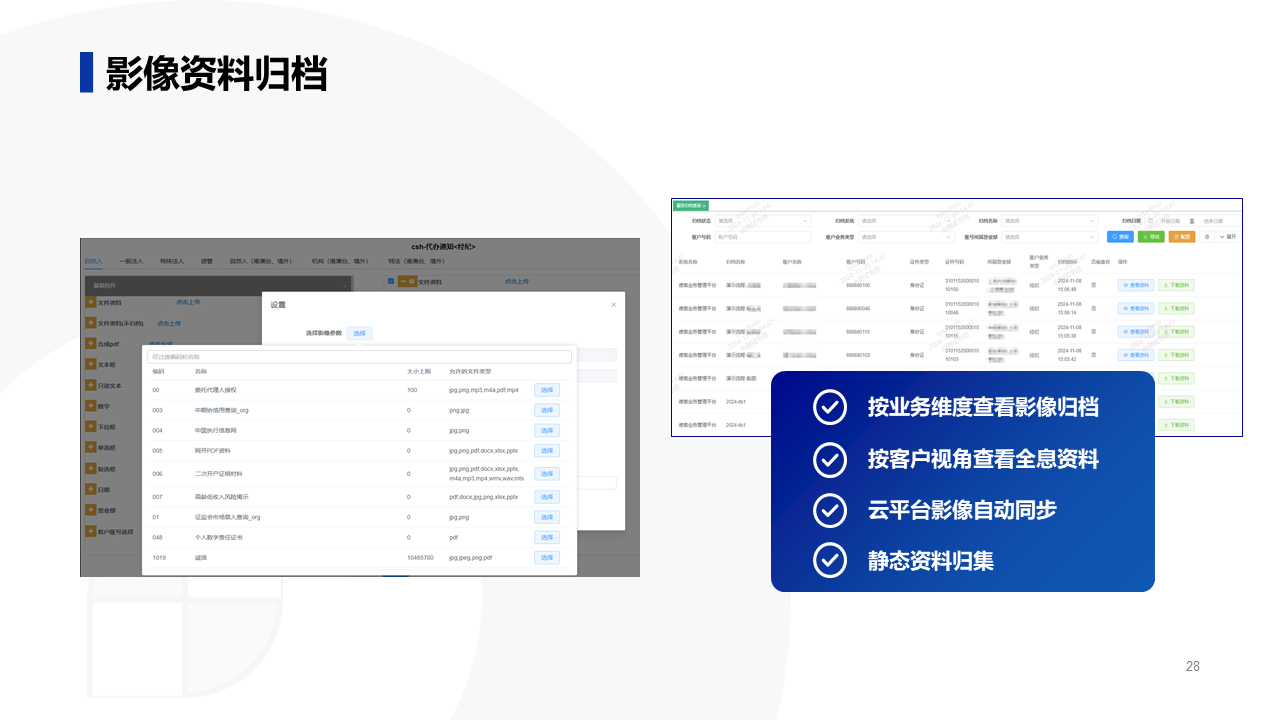Viewport: 1280px width, 720px height.
Task: Collapse the 基础控件 panel header
Action: (219, 285)
